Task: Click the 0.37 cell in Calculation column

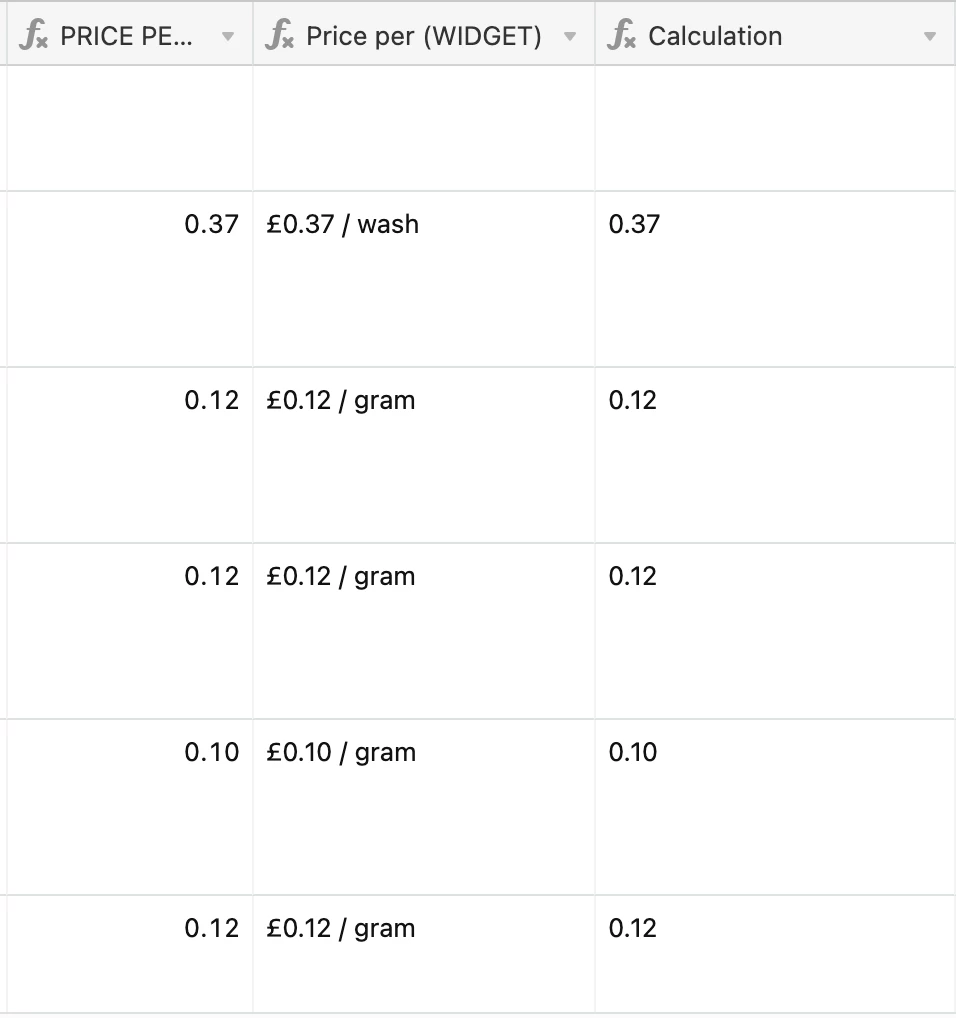Action: 776,279
